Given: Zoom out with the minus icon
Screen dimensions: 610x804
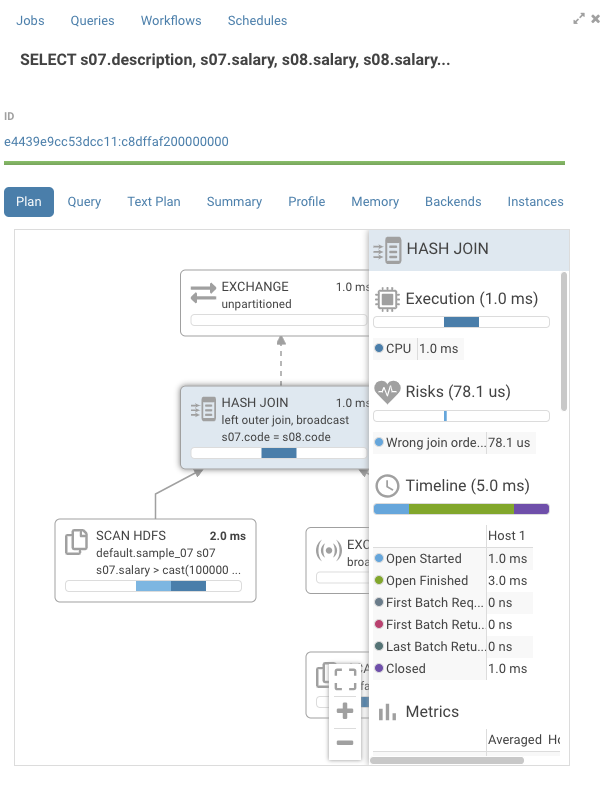Looking at the screenshot, I should point(345,742).
